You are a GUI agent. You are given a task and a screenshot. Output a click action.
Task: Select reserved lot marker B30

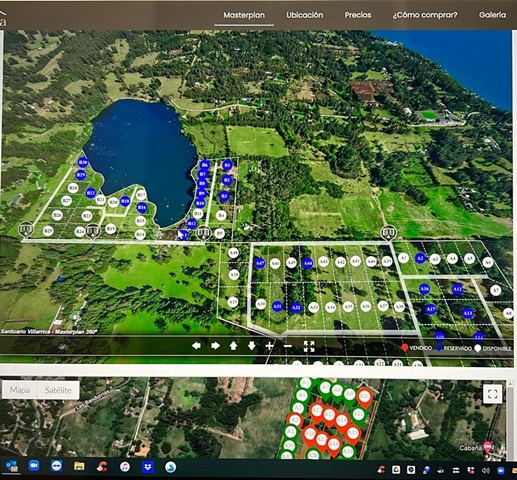click(83, 163)
